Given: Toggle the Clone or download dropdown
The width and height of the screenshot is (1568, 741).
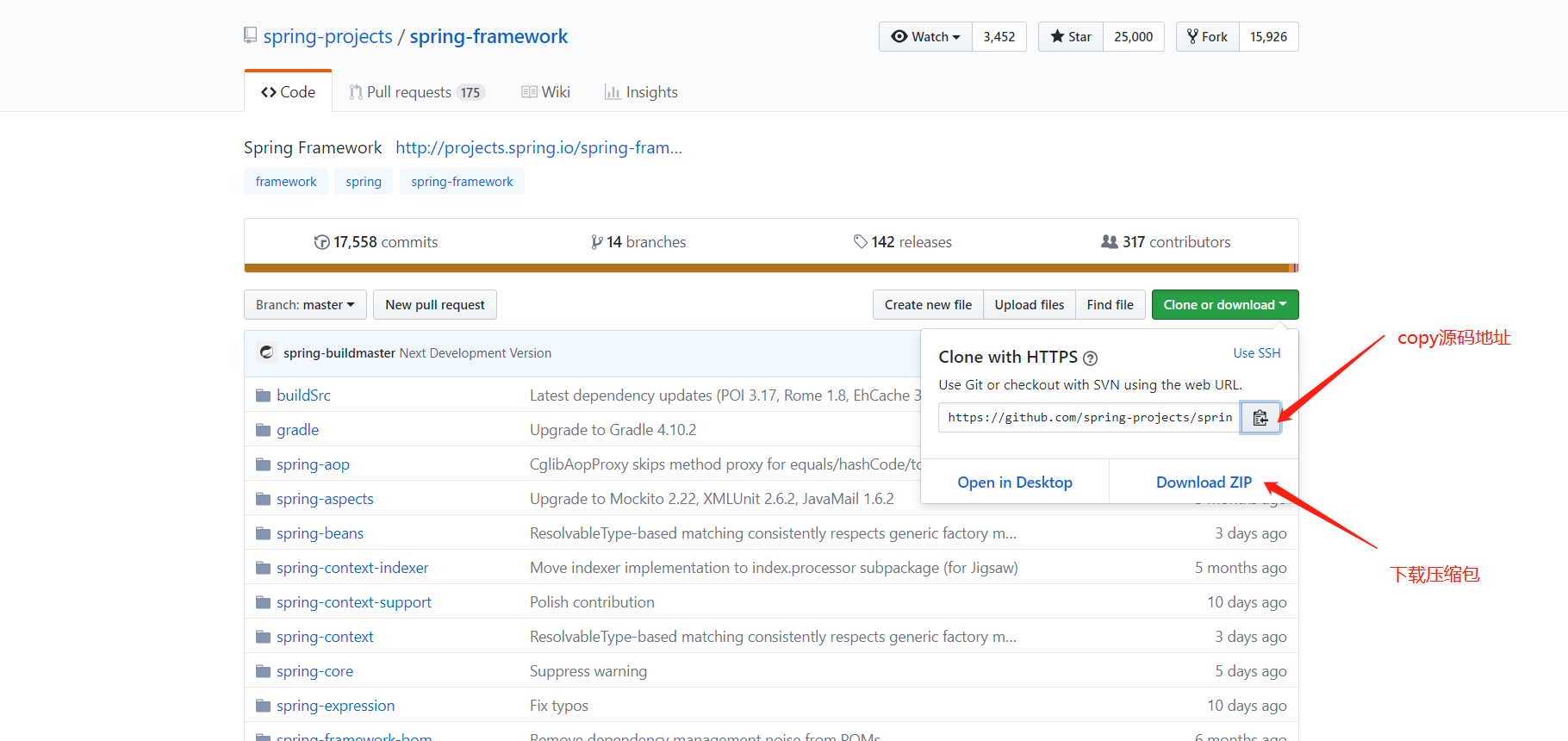Looking at the screenshot, I should pos(1225,305).
